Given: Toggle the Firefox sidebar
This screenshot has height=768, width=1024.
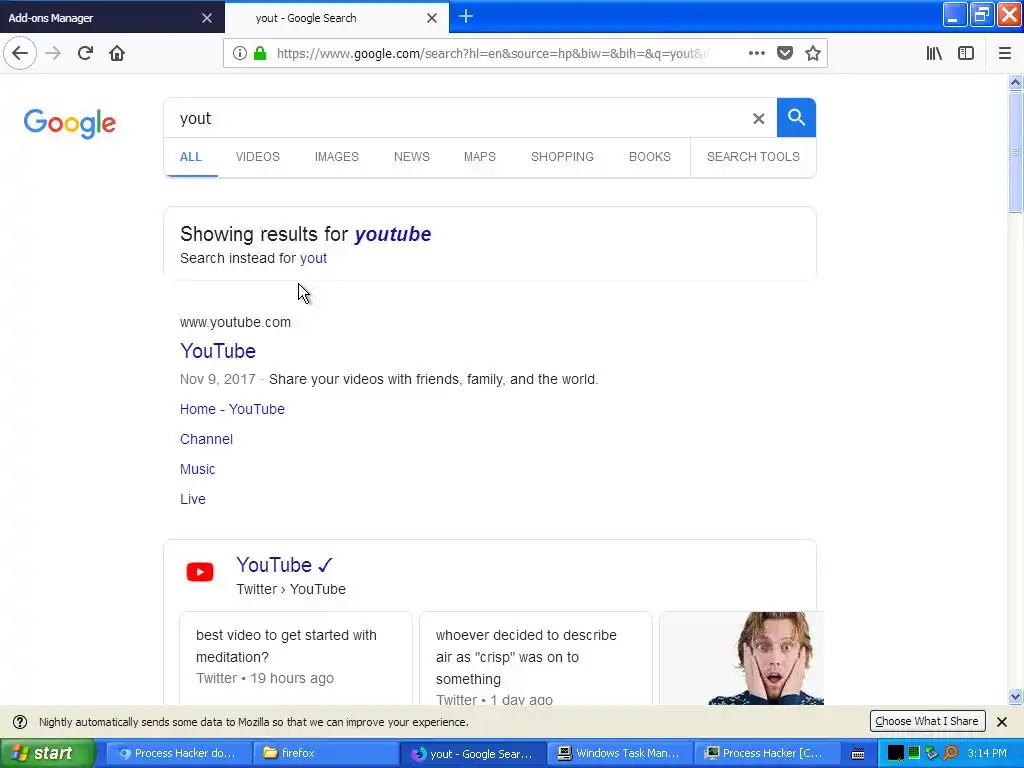Looking at the screenshot, I should pyautogui.click(x=966, y=53).
